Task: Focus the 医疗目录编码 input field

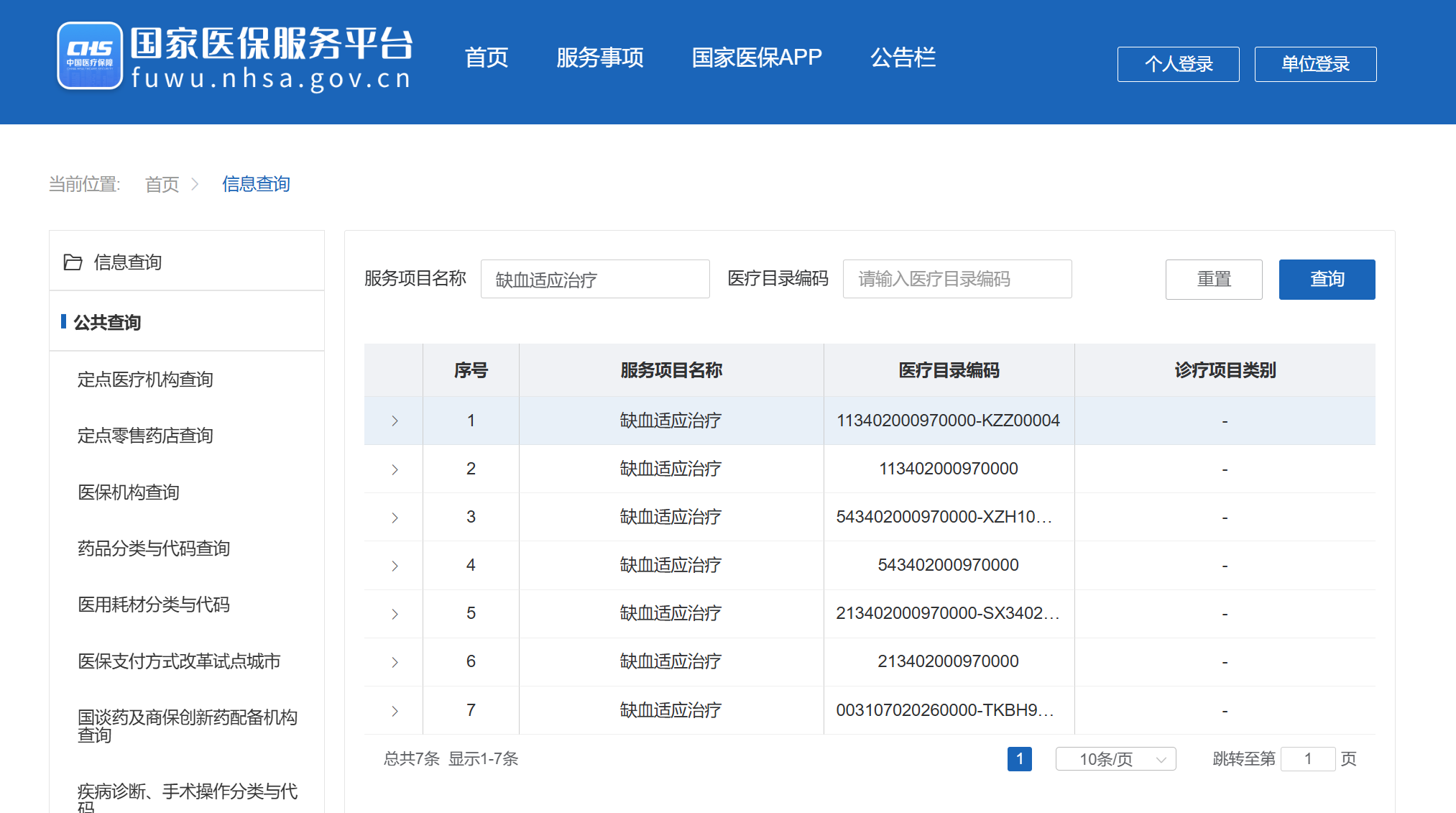Action: [957, 279]
